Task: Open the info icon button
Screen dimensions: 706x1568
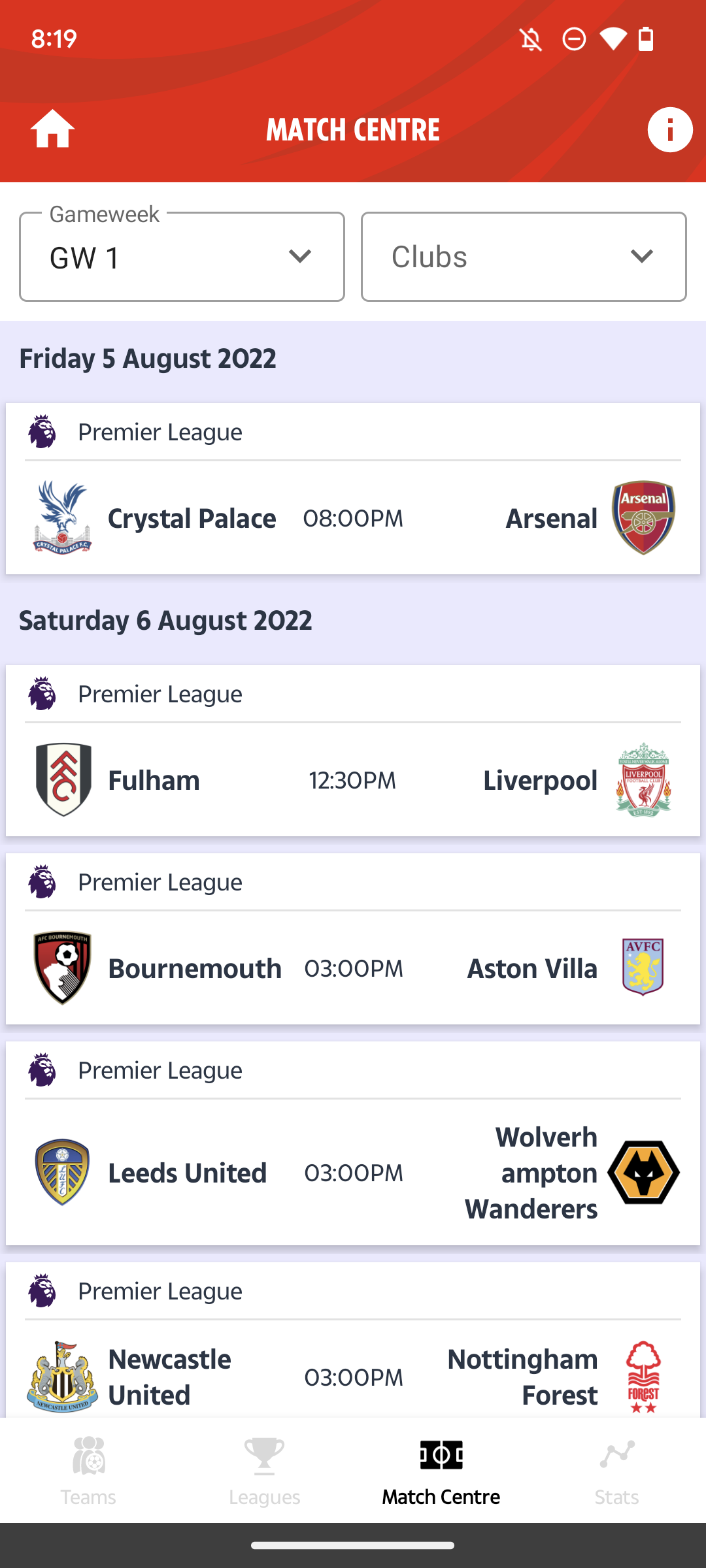Action: pos(669,129)
